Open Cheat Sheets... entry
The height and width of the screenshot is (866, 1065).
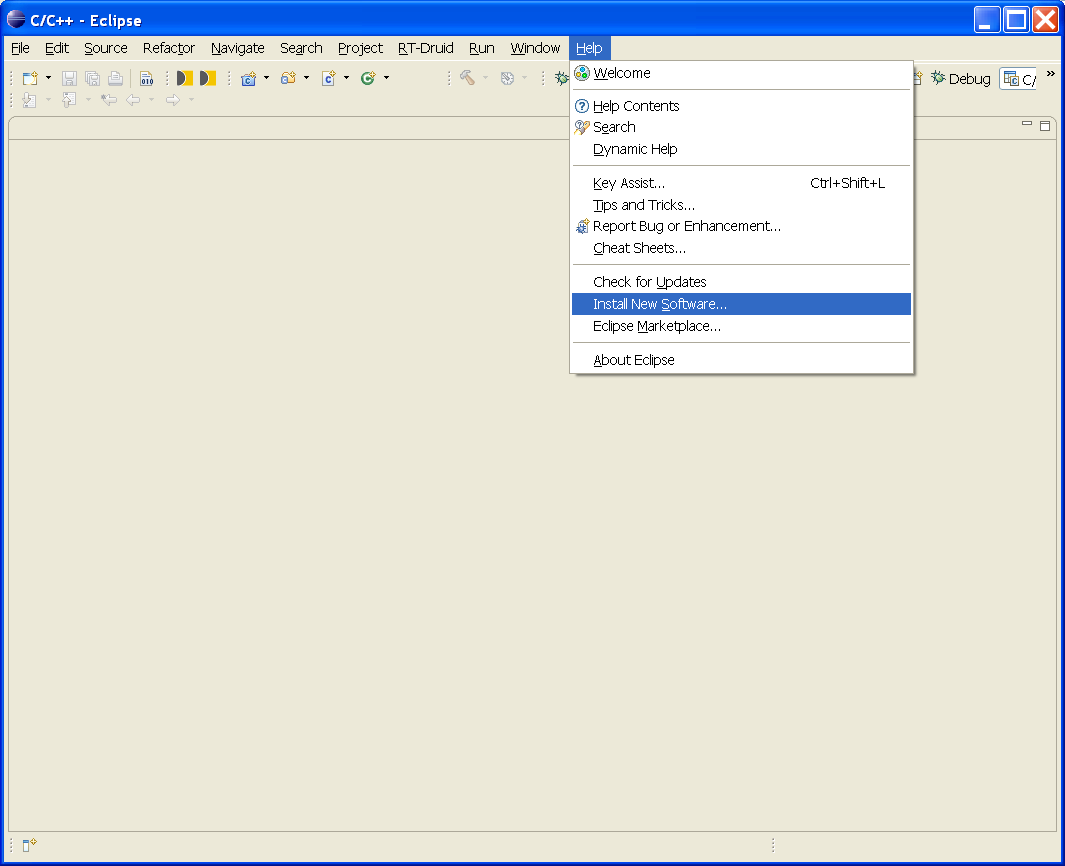point(741,248)
